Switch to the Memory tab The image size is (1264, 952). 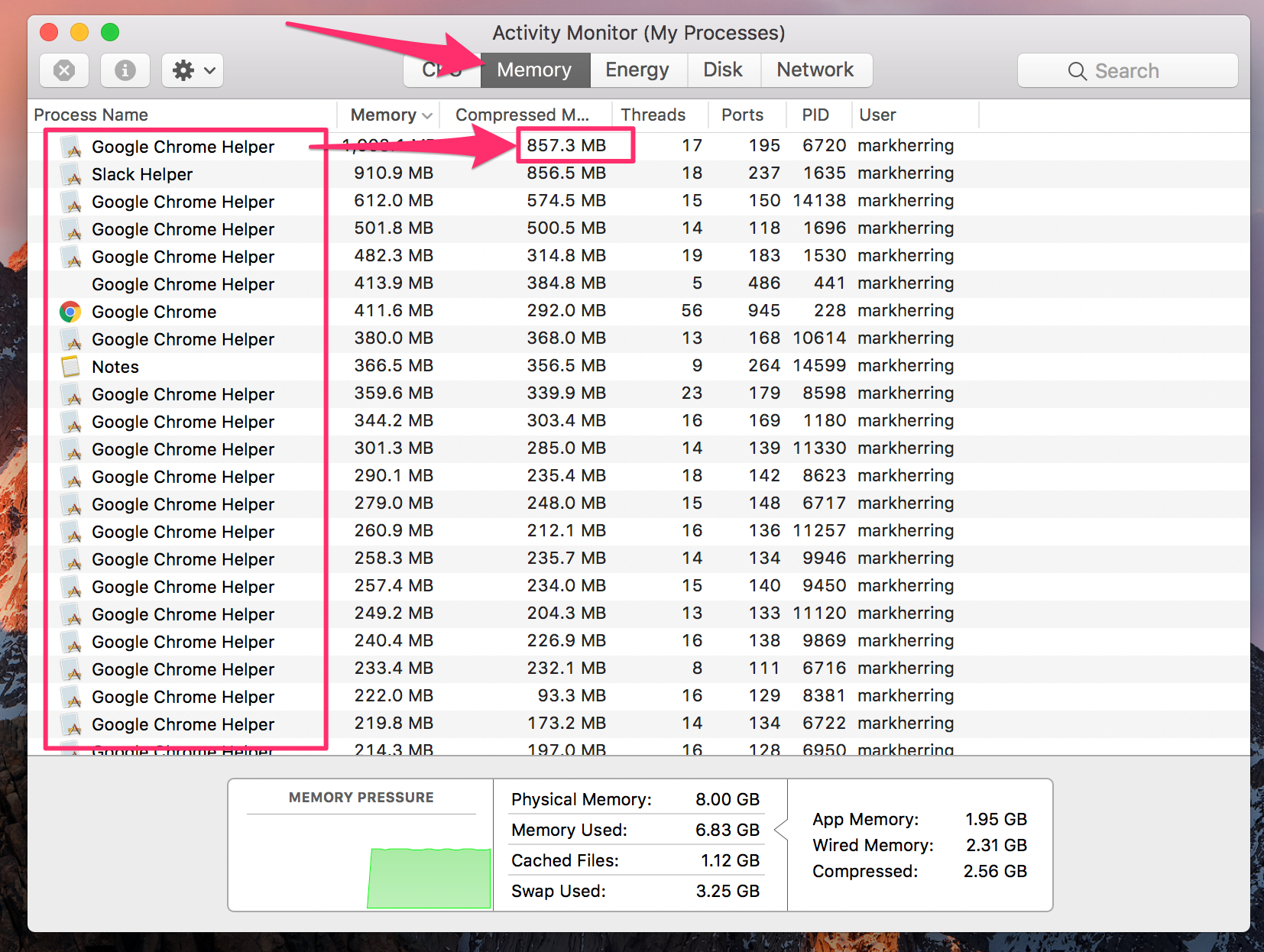click(x=535, y=70)
